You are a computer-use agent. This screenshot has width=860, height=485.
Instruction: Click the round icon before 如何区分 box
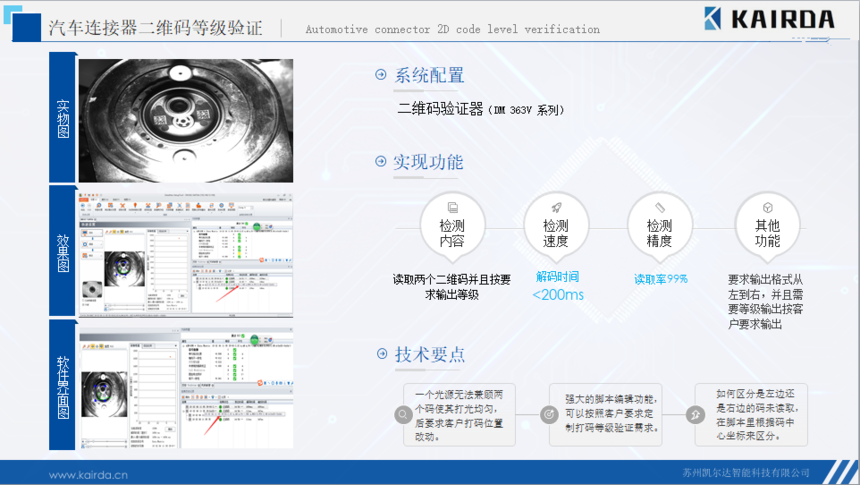pos(695,414)
